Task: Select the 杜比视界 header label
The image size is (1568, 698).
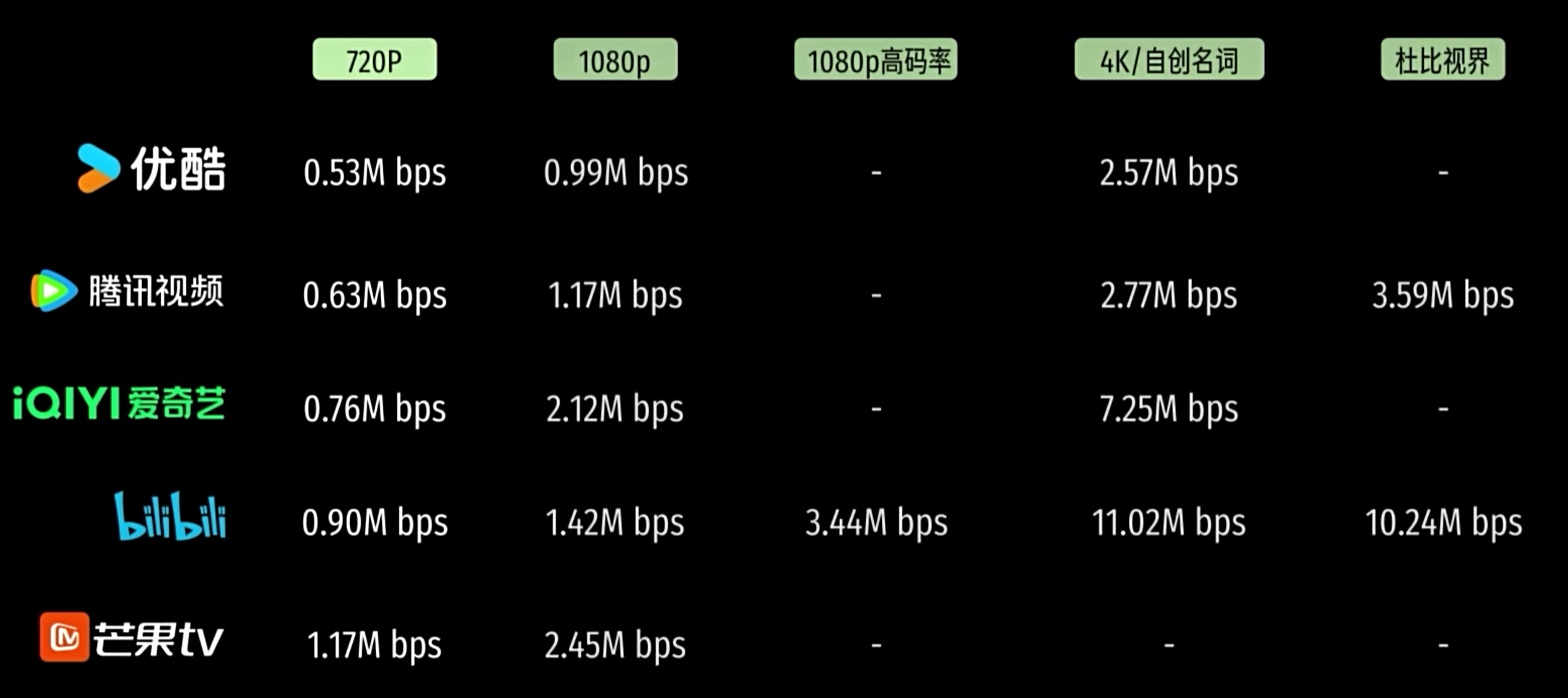Action: click(x=1443, y=60)
